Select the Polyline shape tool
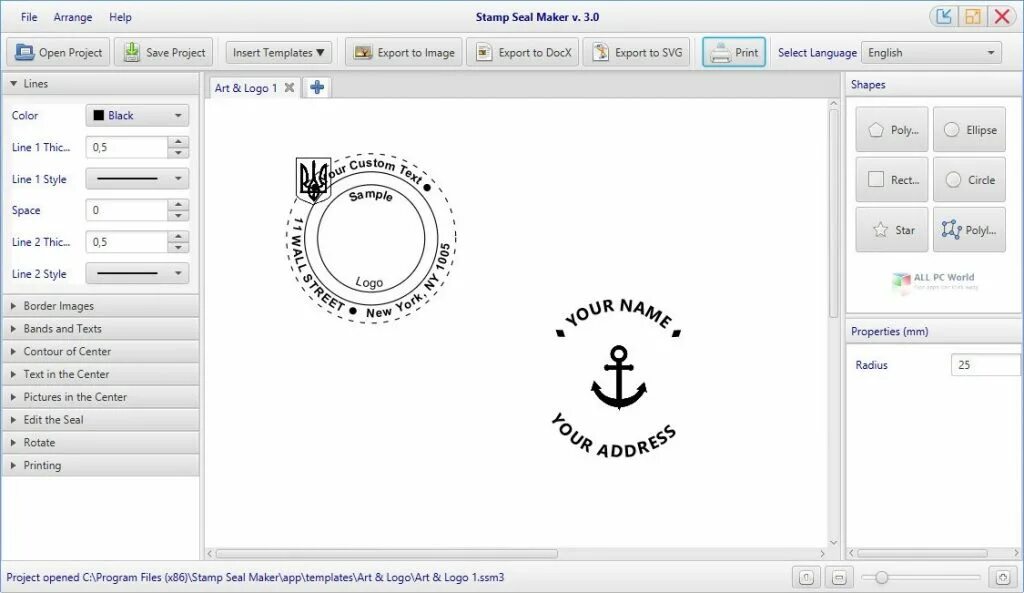Image resolution: width=1024 pixels, height=593 pixels. (969, 230)
